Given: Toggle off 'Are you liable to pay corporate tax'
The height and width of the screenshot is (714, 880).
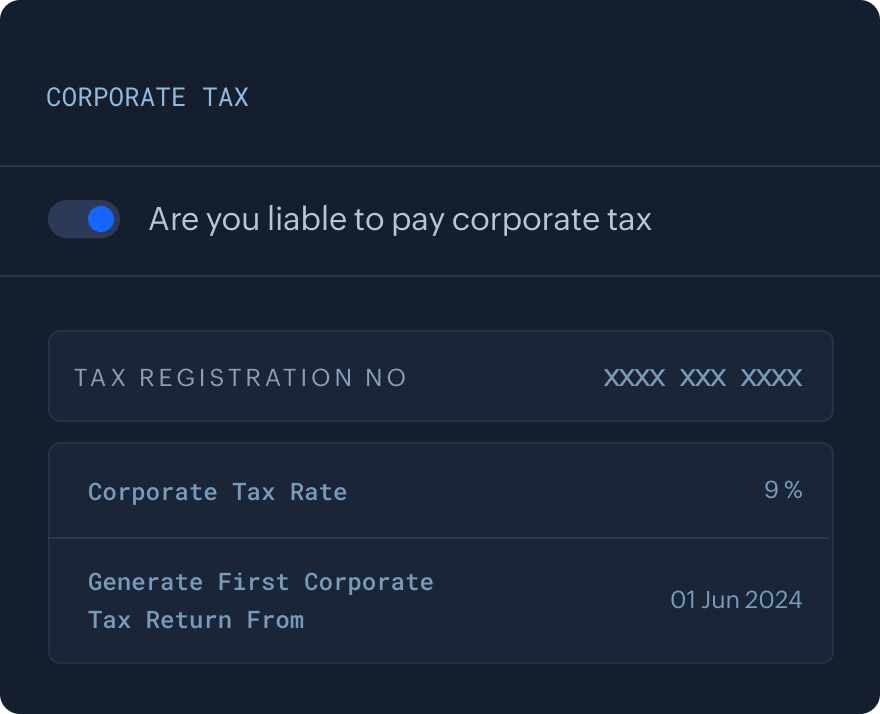Looking at the screenshot, I should (x=84, y=219).
